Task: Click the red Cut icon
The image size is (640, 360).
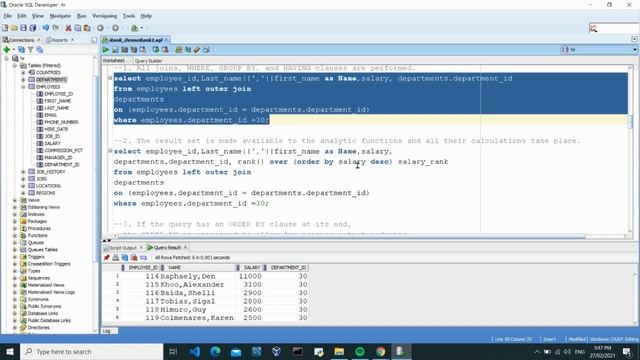Action: (68, 28)
